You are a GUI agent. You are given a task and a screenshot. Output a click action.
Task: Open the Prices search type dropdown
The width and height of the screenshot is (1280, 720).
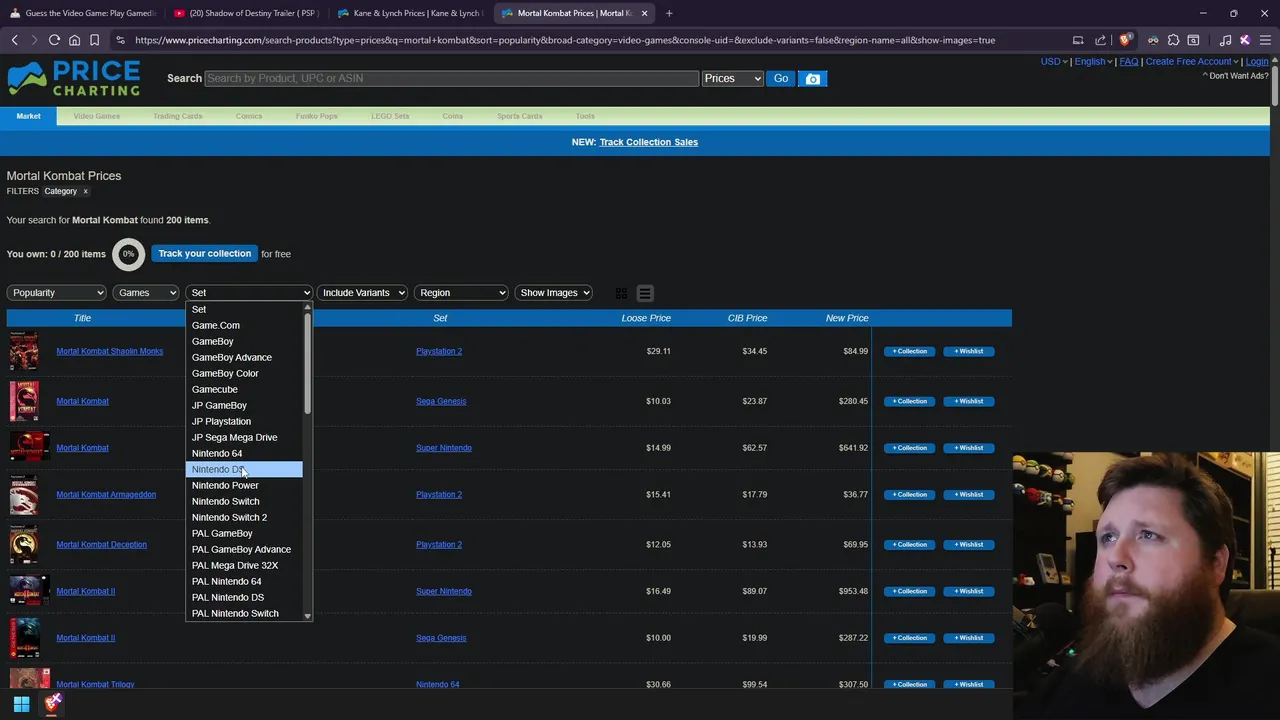point(733,79)
